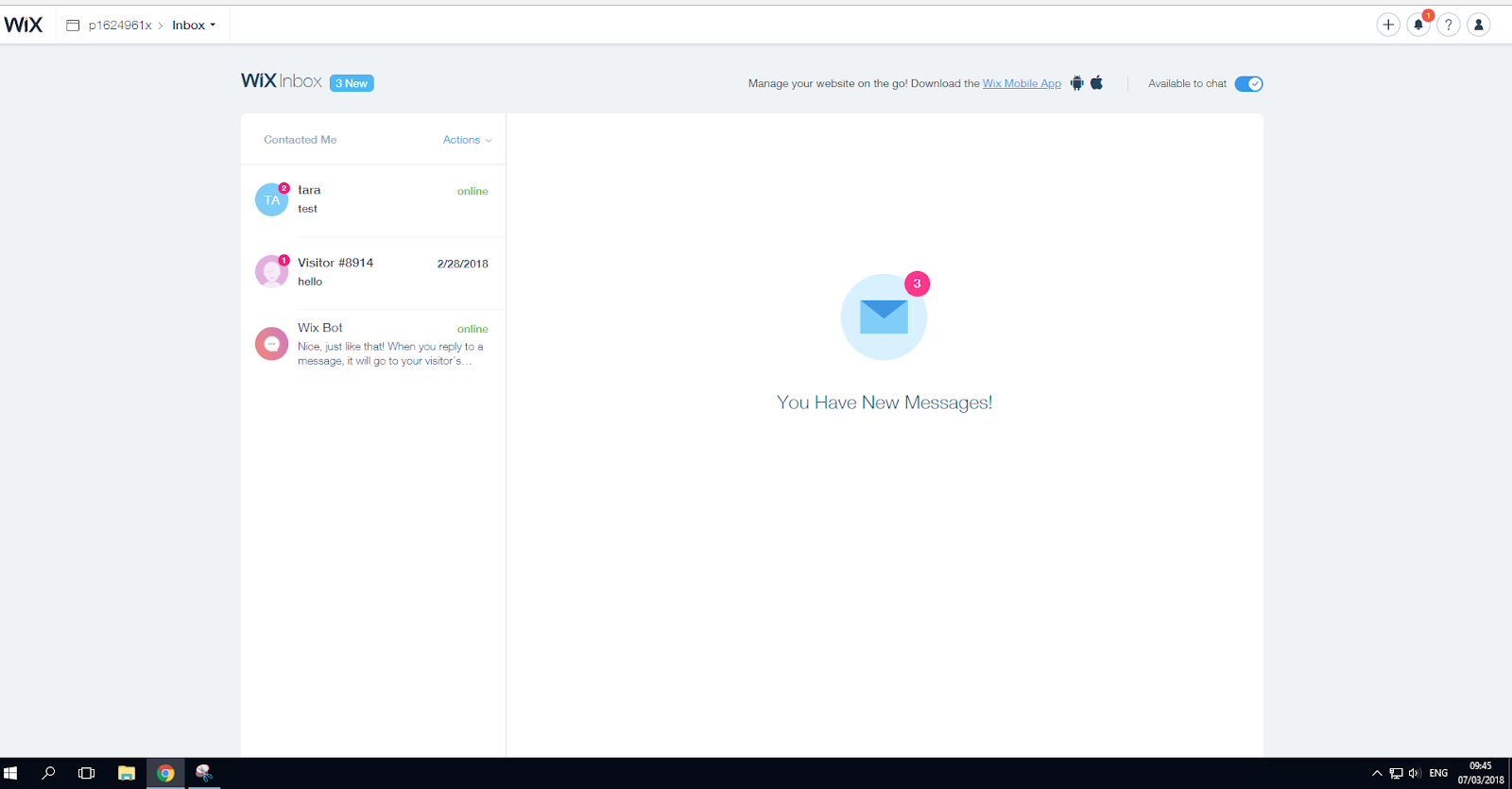Open the user profile icon
This screenshot has width=1512, height=789.
1479,25
